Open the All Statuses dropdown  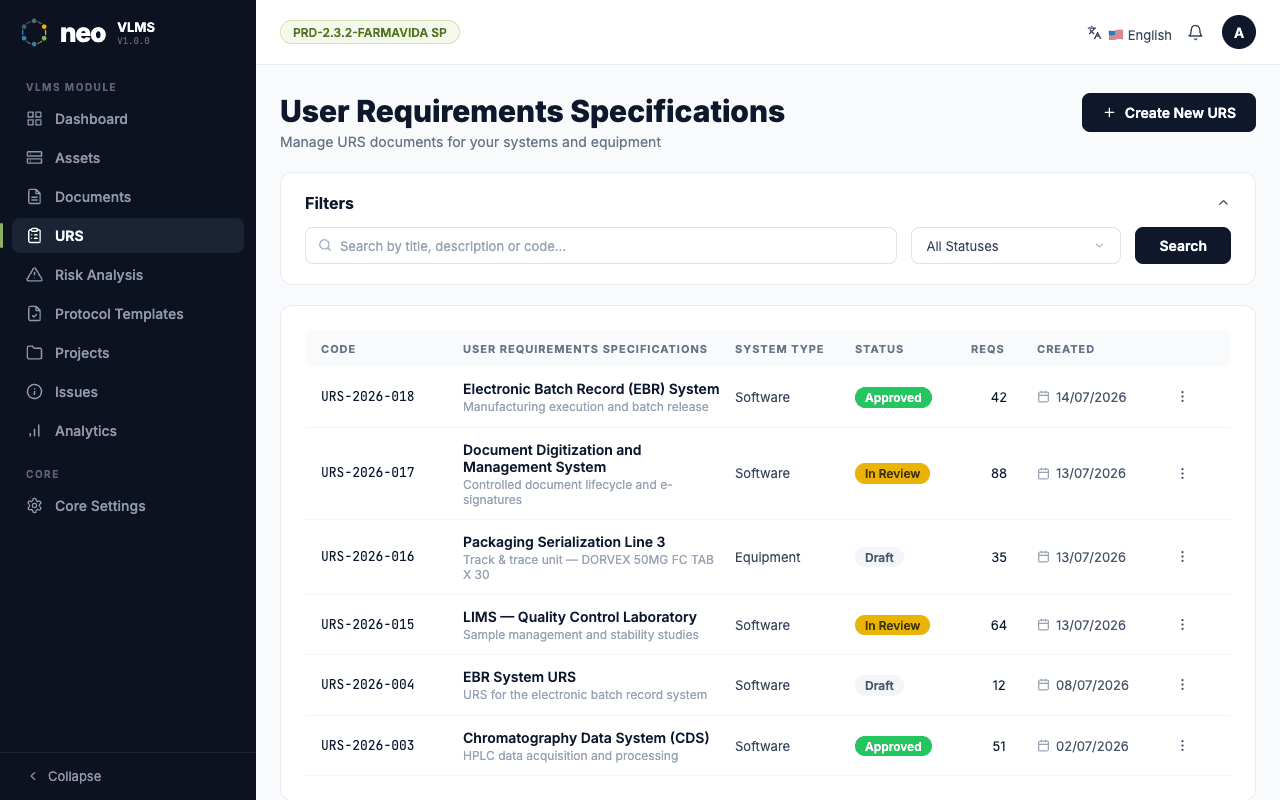click(1016, 246)
